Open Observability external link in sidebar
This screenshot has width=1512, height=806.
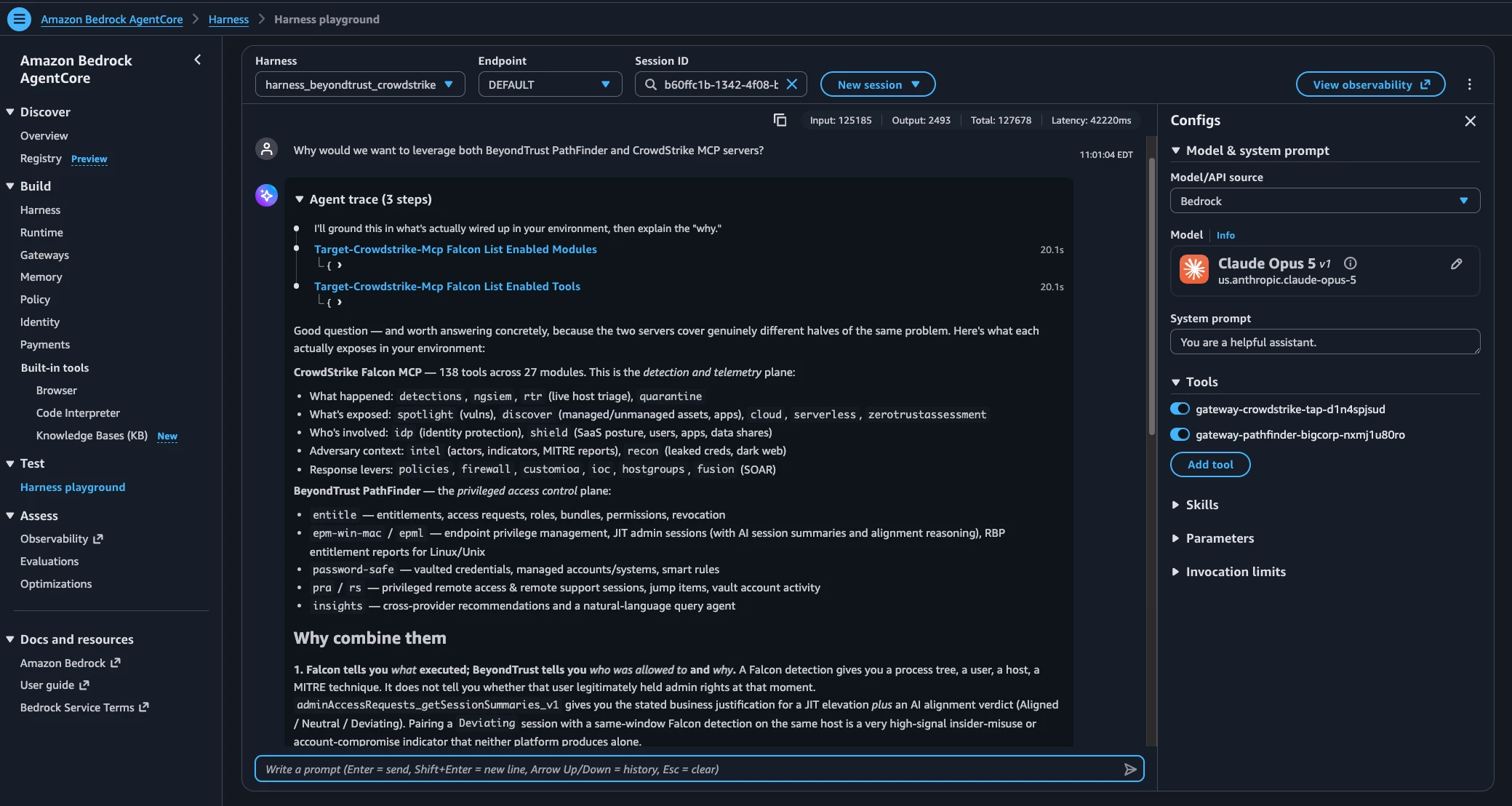(61, 539)
